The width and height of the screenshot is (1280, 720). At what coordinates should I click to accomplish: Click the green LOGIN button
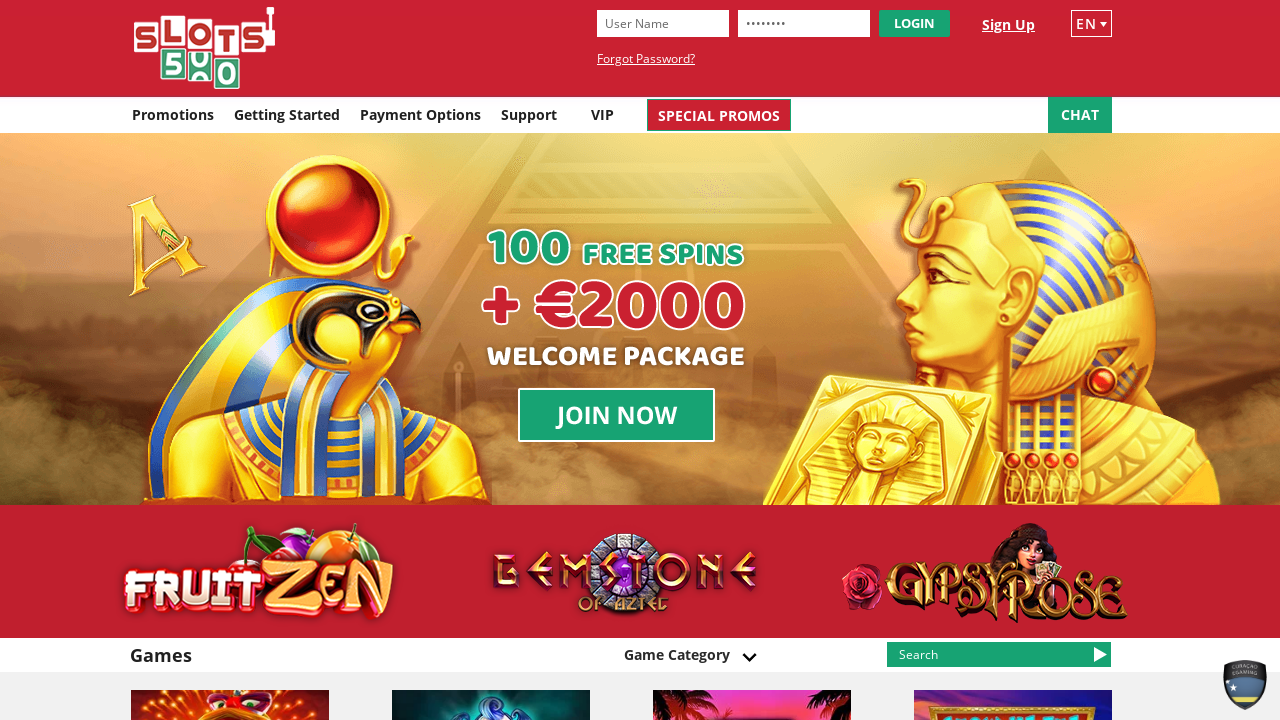pyautogui.click(x=914, y=24)
